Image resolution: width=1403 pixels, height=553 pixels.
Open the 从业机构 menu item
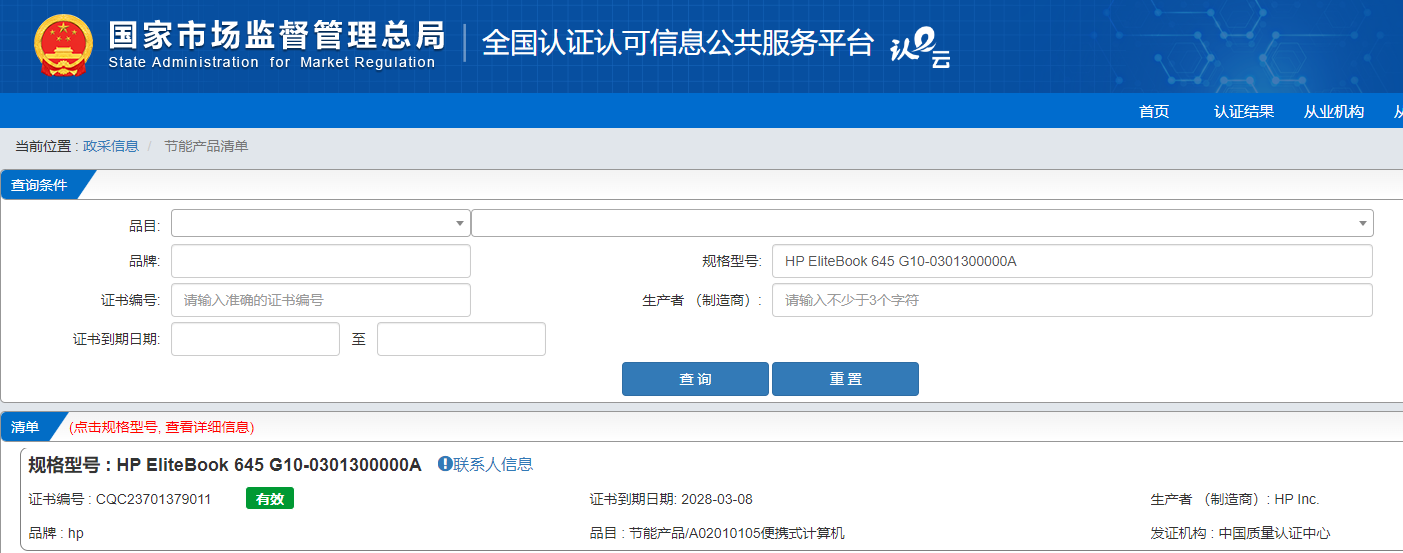point(1333,111)
